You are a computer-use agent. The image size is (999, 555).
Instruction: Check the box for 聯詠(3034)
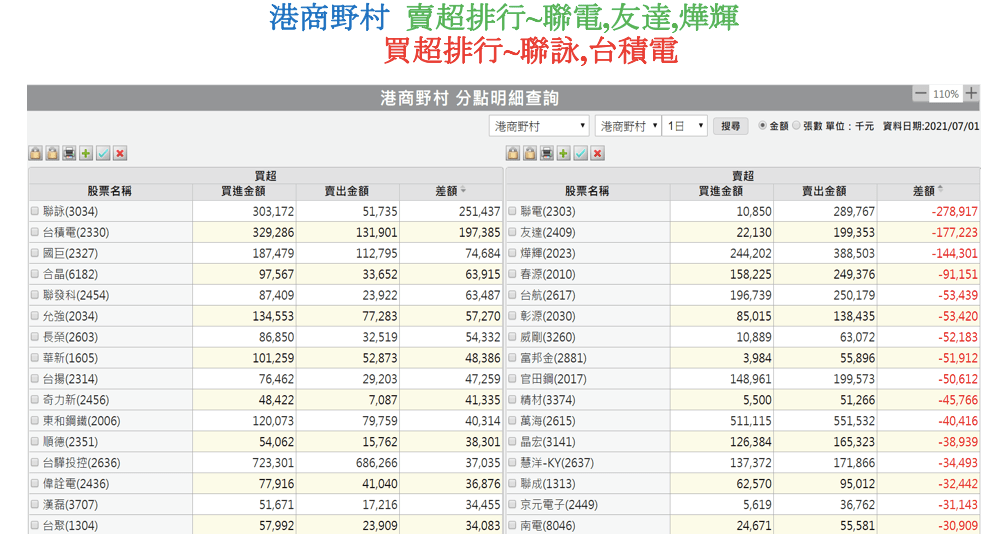[35, 212]
